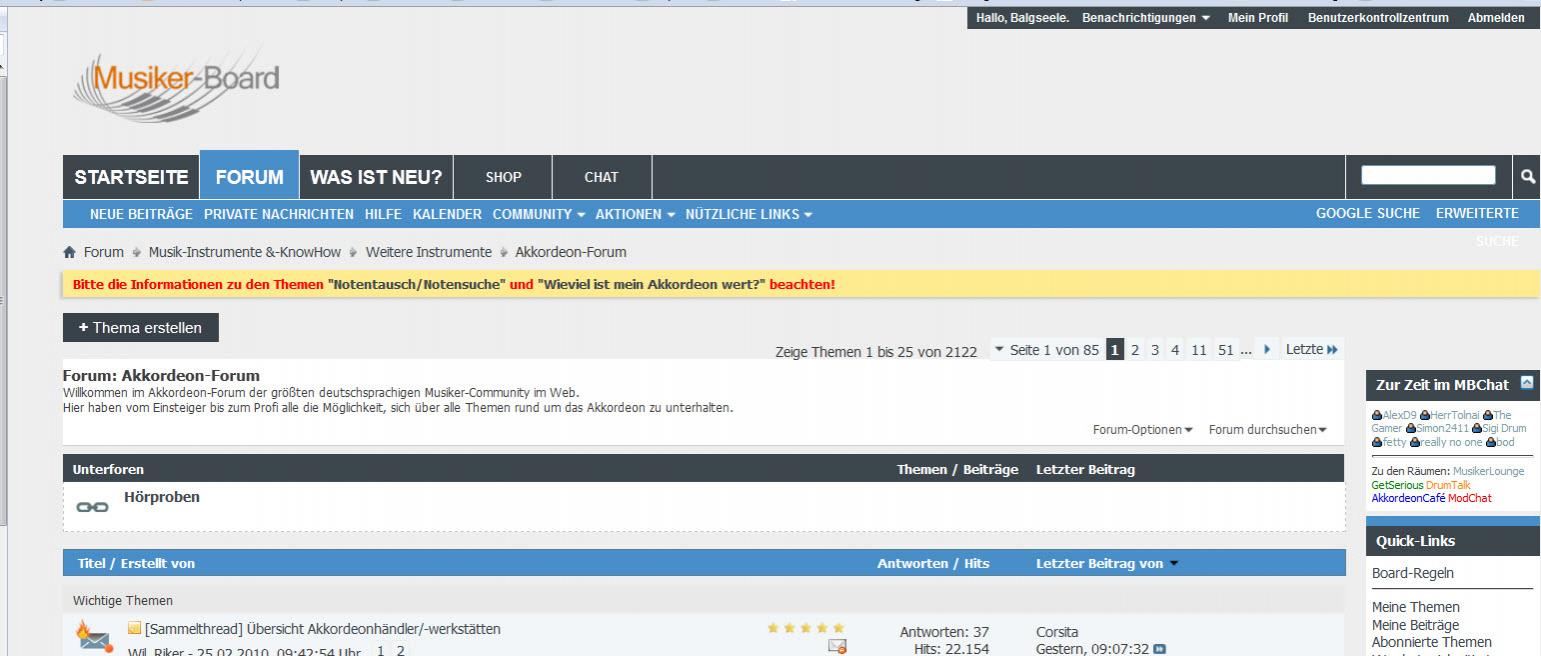The height and width of the screenshot is (656, 1541).
Task: Open Mein Profil
Action: click(1258, 18)
